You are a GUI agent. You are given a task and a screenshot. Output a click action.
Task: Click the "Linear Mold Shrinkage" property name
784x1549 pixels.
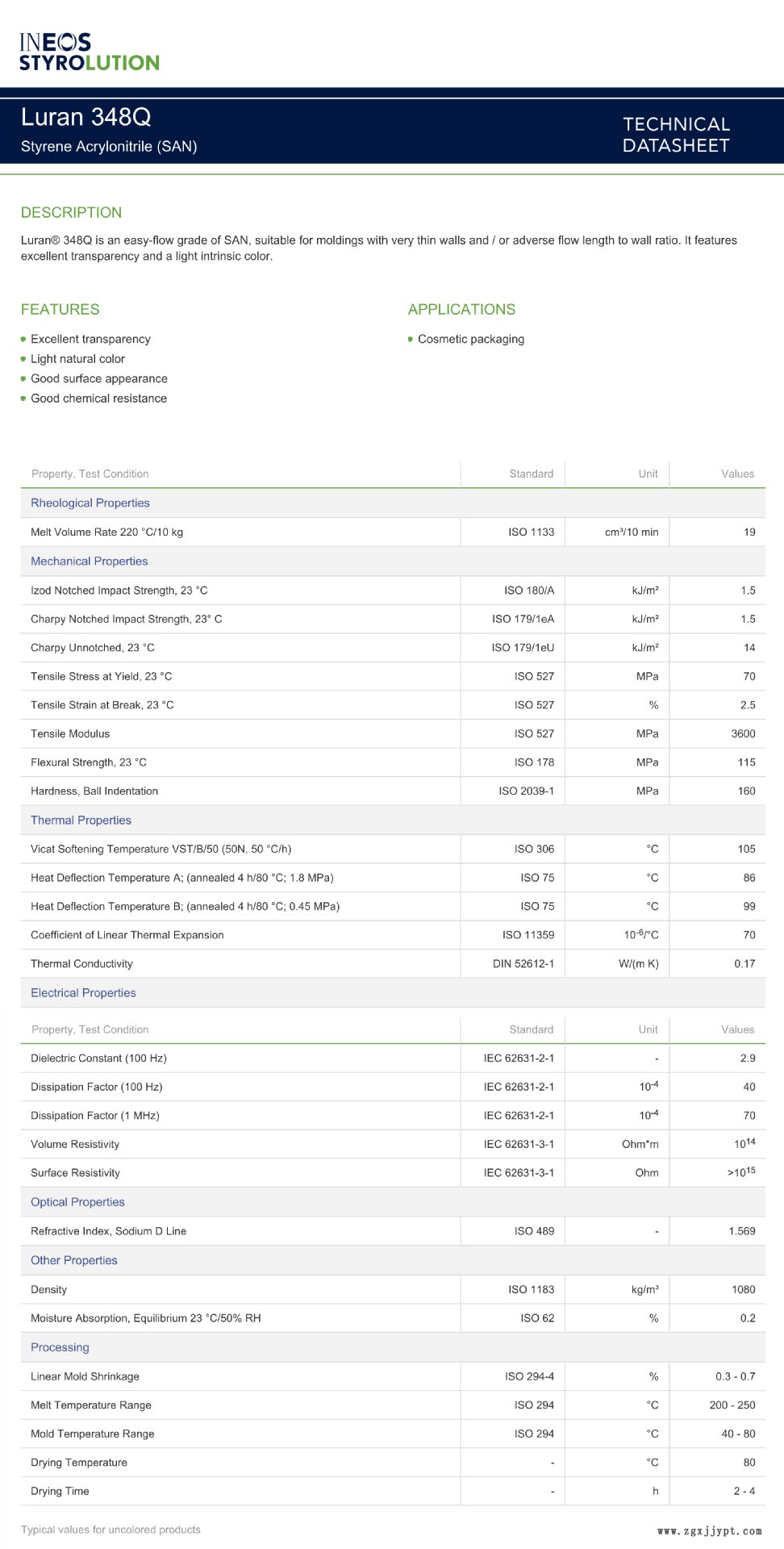pos(85,1376)
